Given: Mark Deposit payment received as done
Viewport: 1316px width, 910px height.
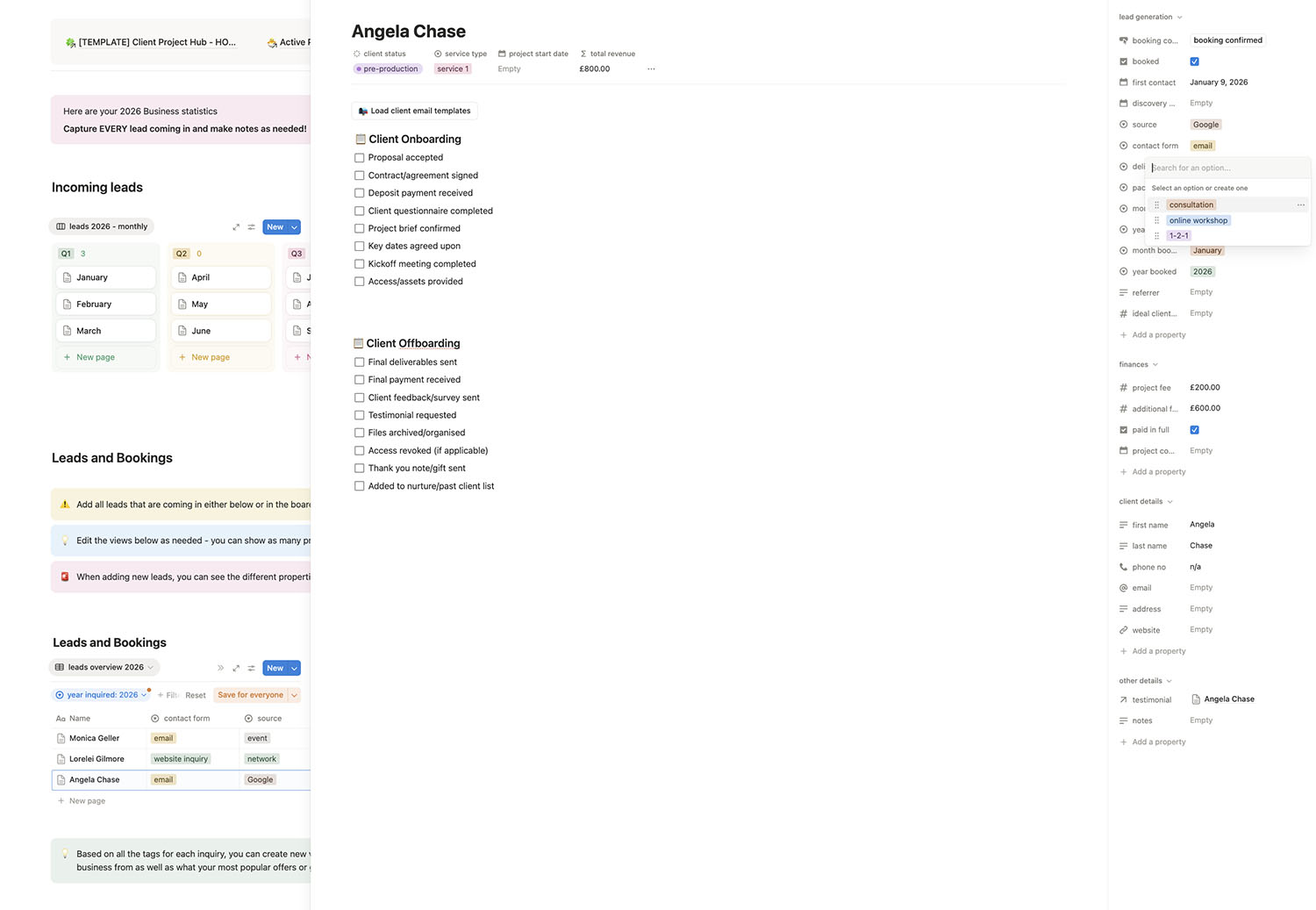Looking at the screenshot, I should 360,193.
